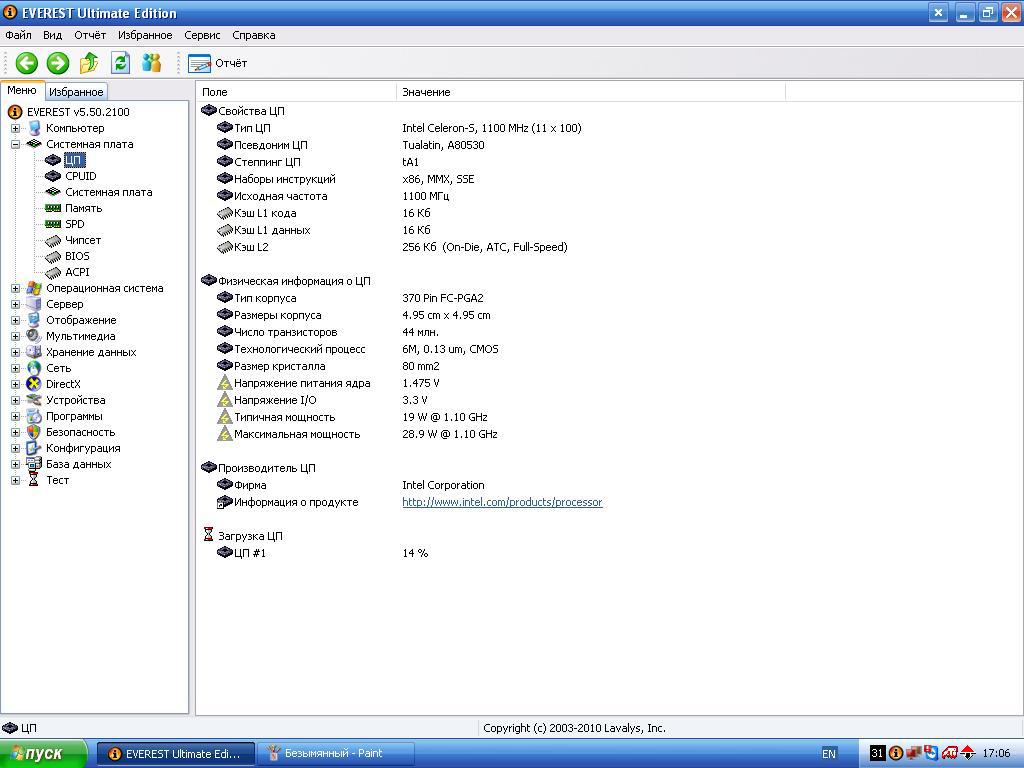
Task: Click the 17:06 taskbar clock
Action: pos(997,754)
